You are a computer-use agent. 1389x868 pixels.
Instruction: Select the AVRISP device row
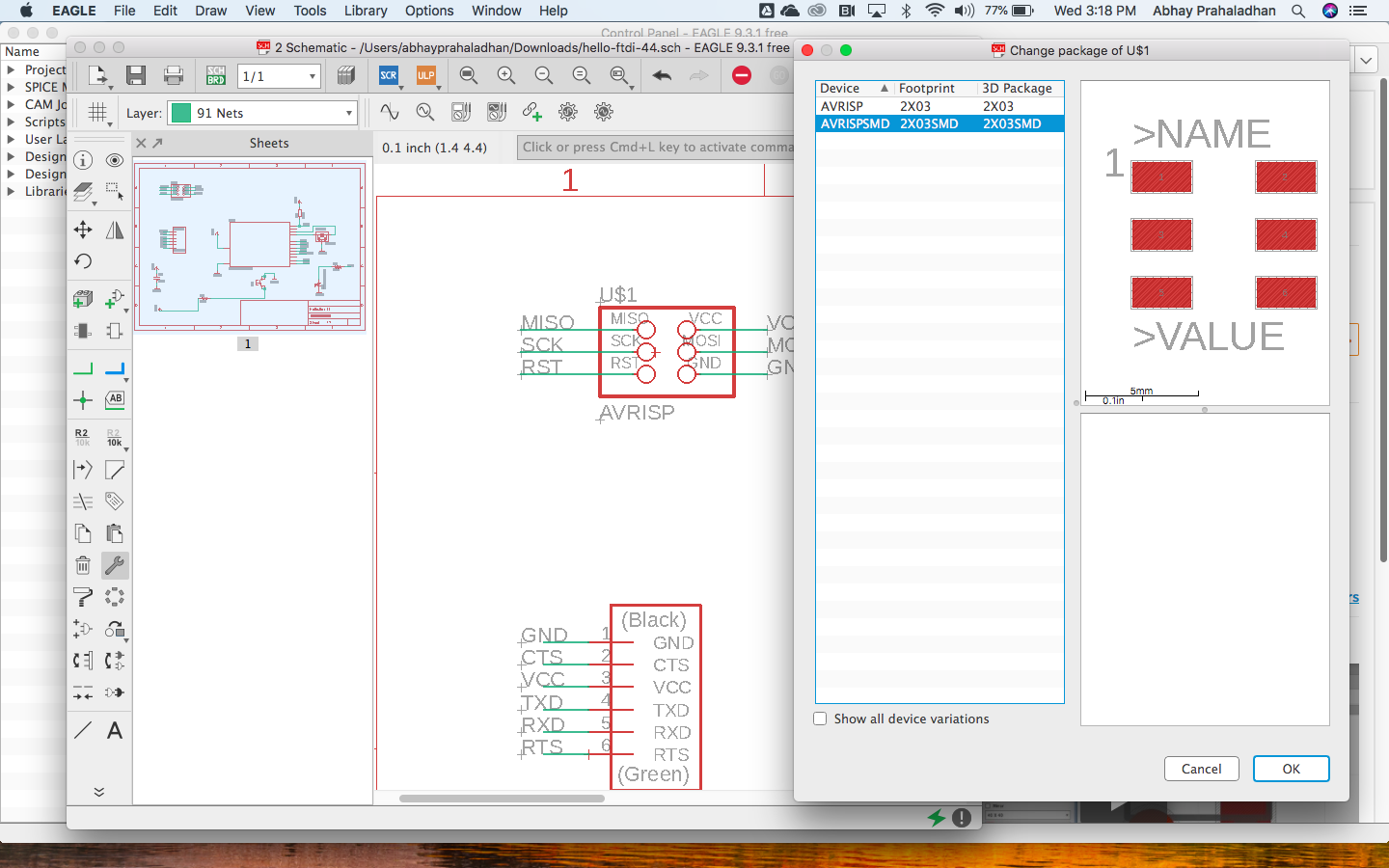coord(940,106)
